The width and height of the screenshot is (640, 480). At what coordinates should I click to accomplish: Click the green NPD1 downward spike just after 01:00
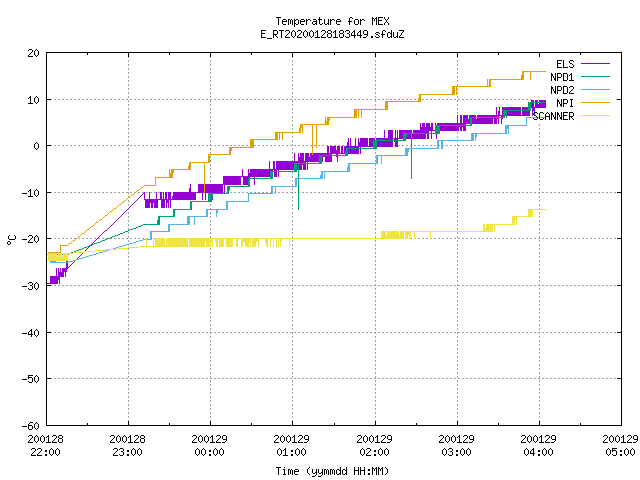tap(298, 188)
